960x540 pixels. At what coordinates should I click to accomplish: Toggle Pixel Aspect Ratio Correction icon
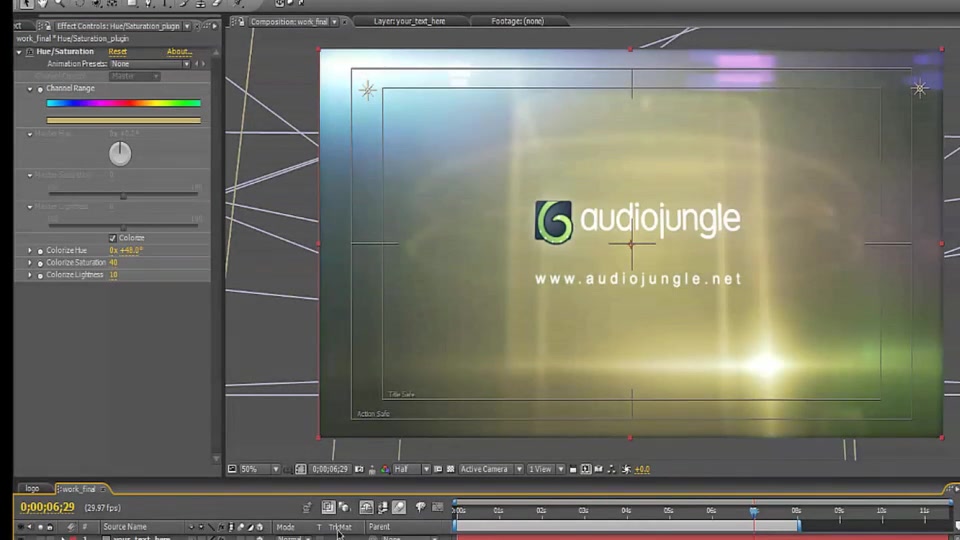pyautogui.click(x=573, y=470)
